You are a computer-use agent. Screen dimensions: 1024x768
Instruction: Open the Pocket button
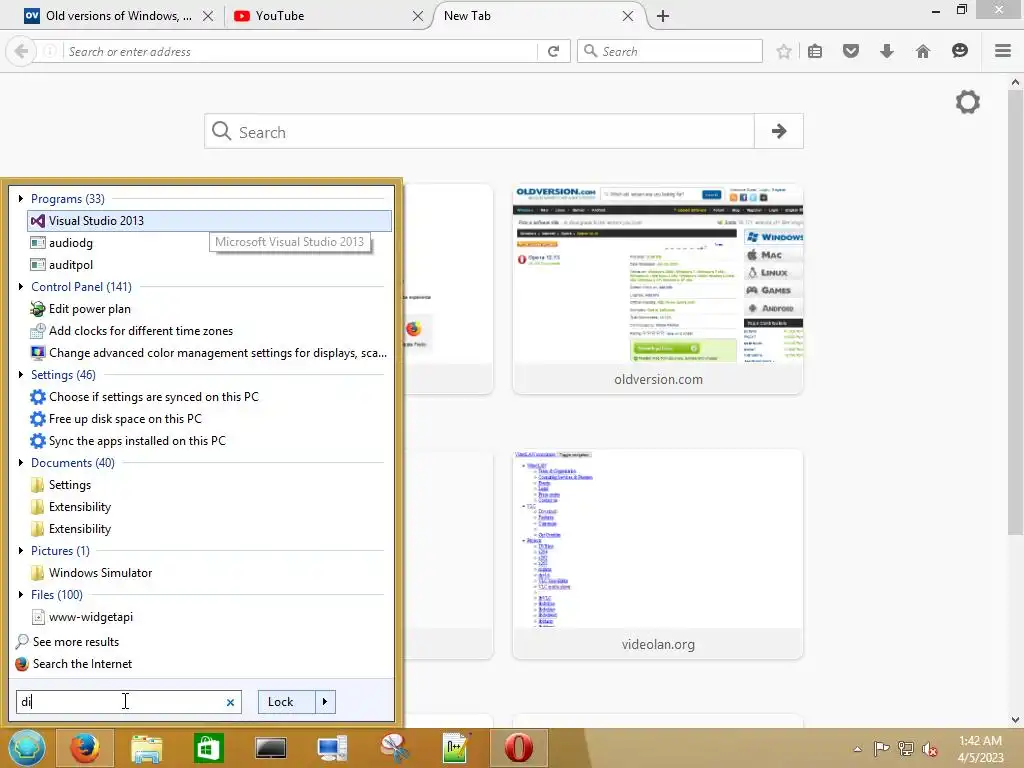pyautogui.click(x=851, y=51)
